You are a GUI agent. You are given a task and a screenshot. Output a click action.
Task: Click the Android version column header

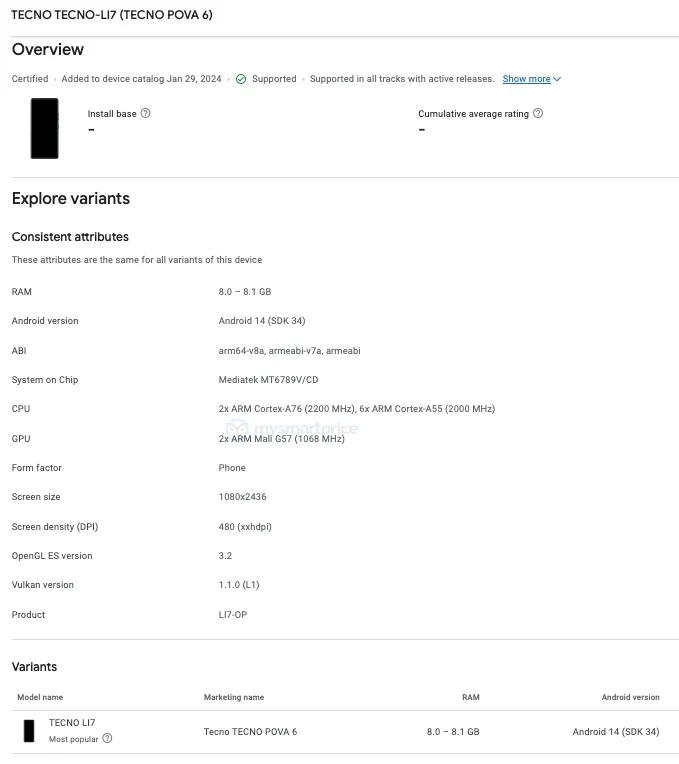[630, 697]
